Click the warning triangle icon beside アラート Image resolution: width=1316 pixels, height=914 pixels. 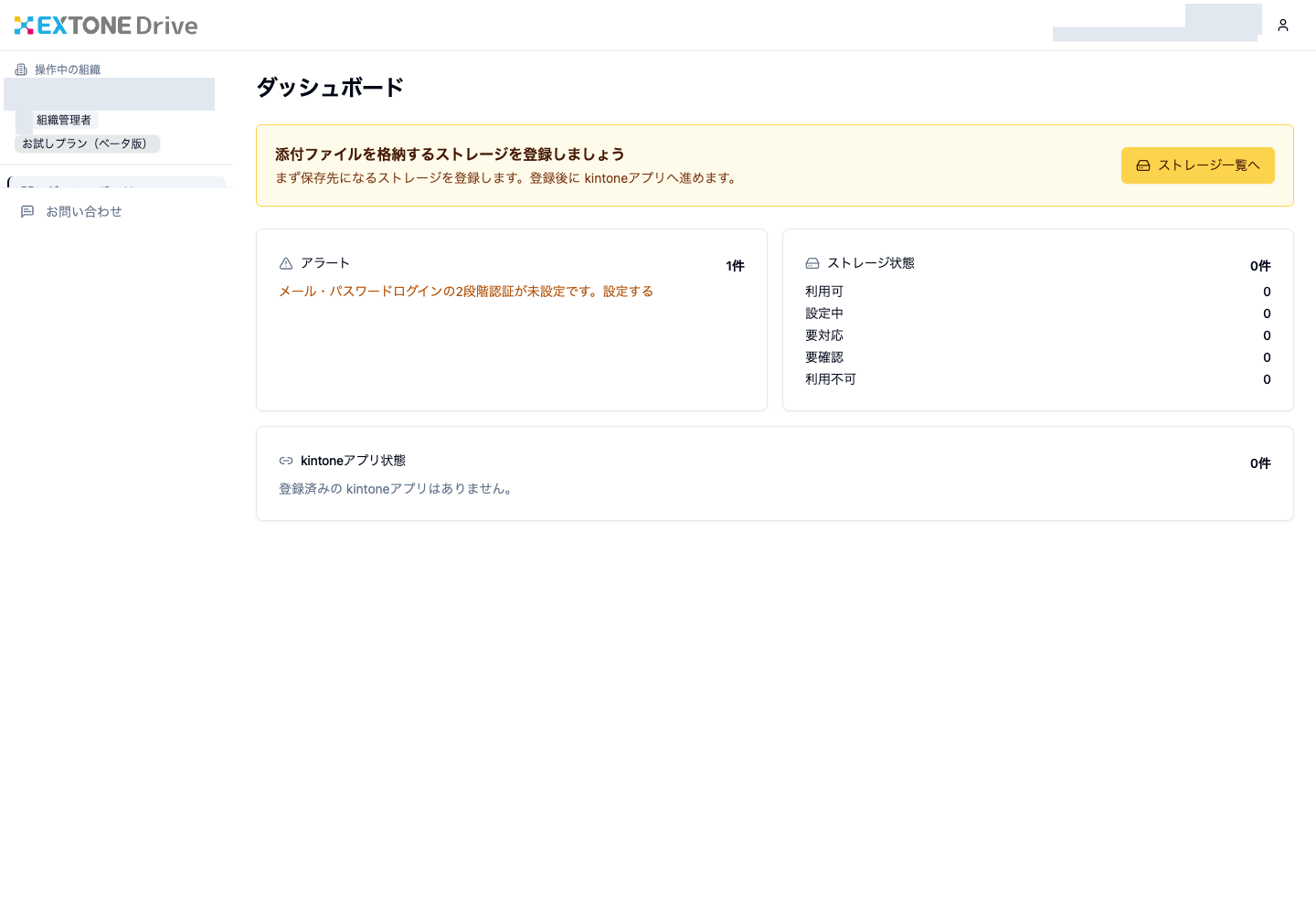click(x=286, y=263)
